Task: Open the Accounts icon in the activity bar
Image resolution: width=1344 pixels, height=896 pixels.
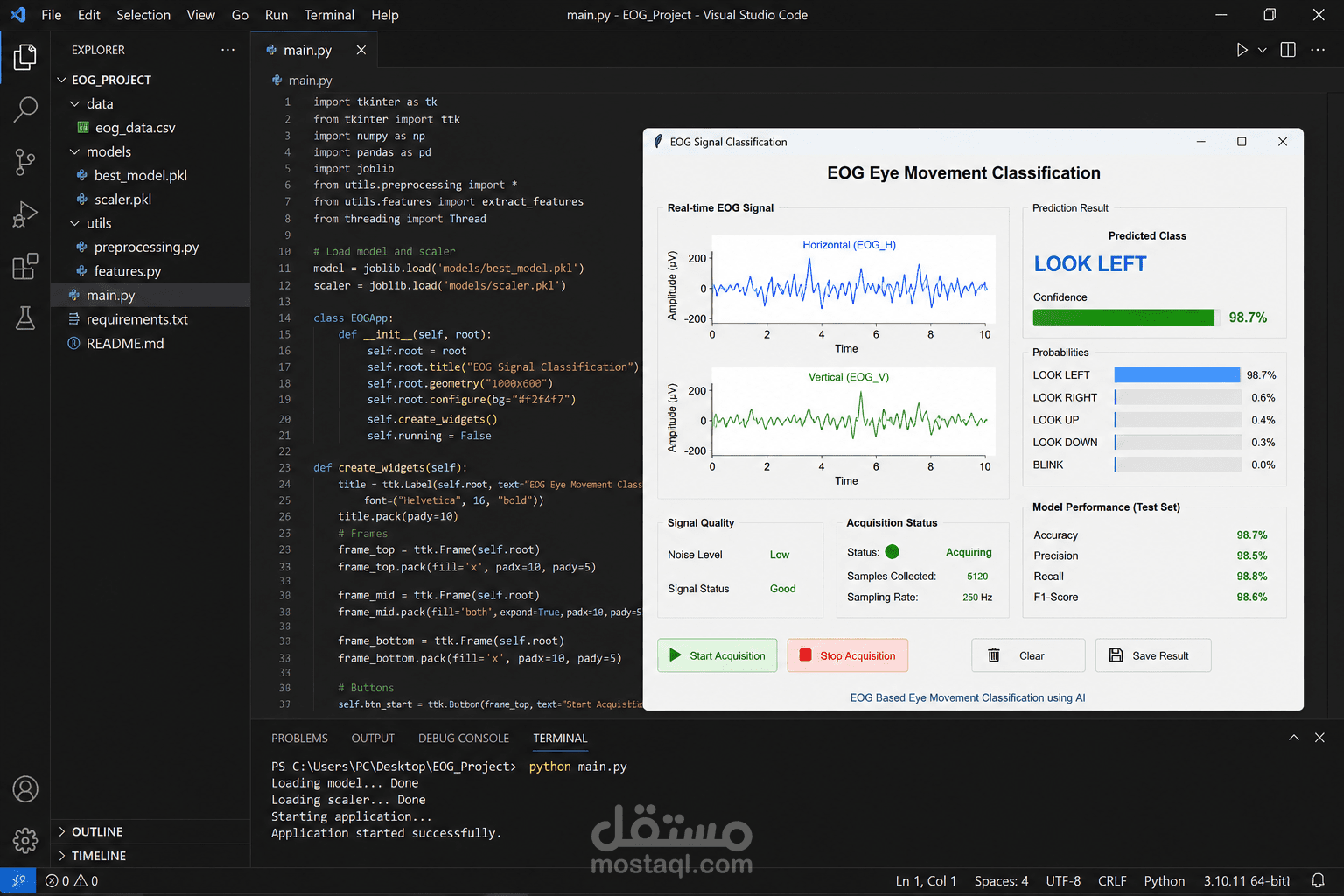Action: click(25, 789)
